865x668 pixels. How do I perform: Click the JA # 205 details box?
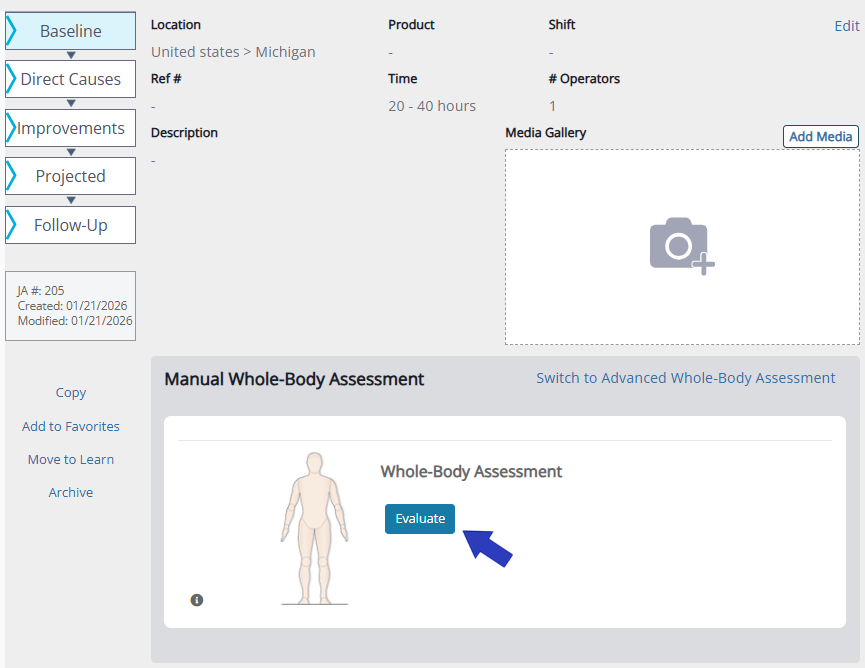[x=71, y=306]
